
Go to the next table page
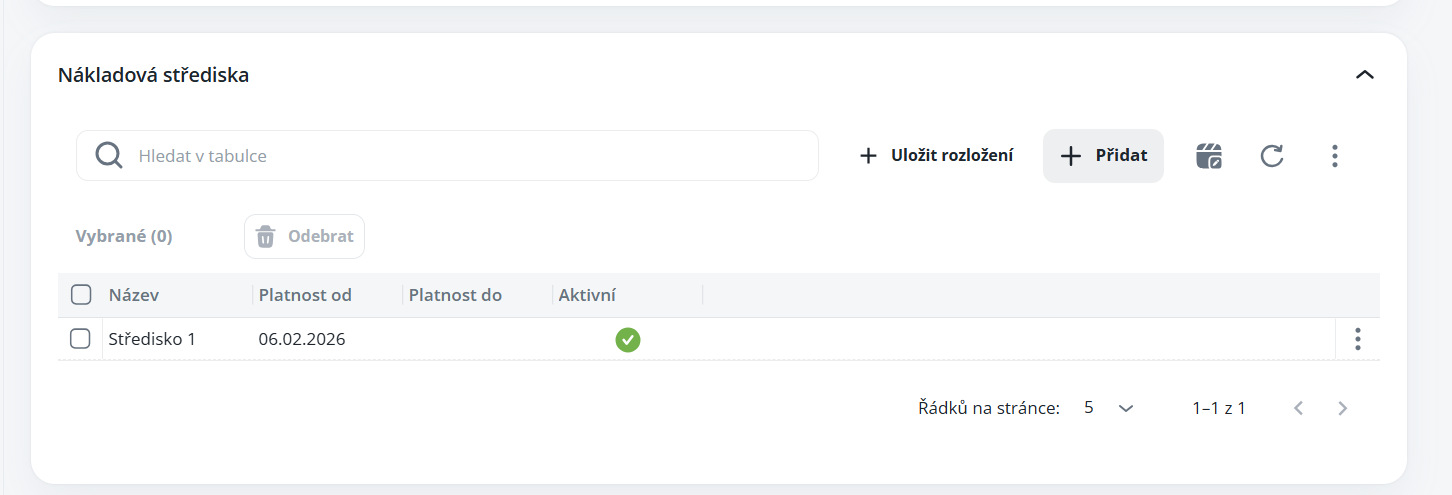pyautogui.click(x=1343, y=408)
